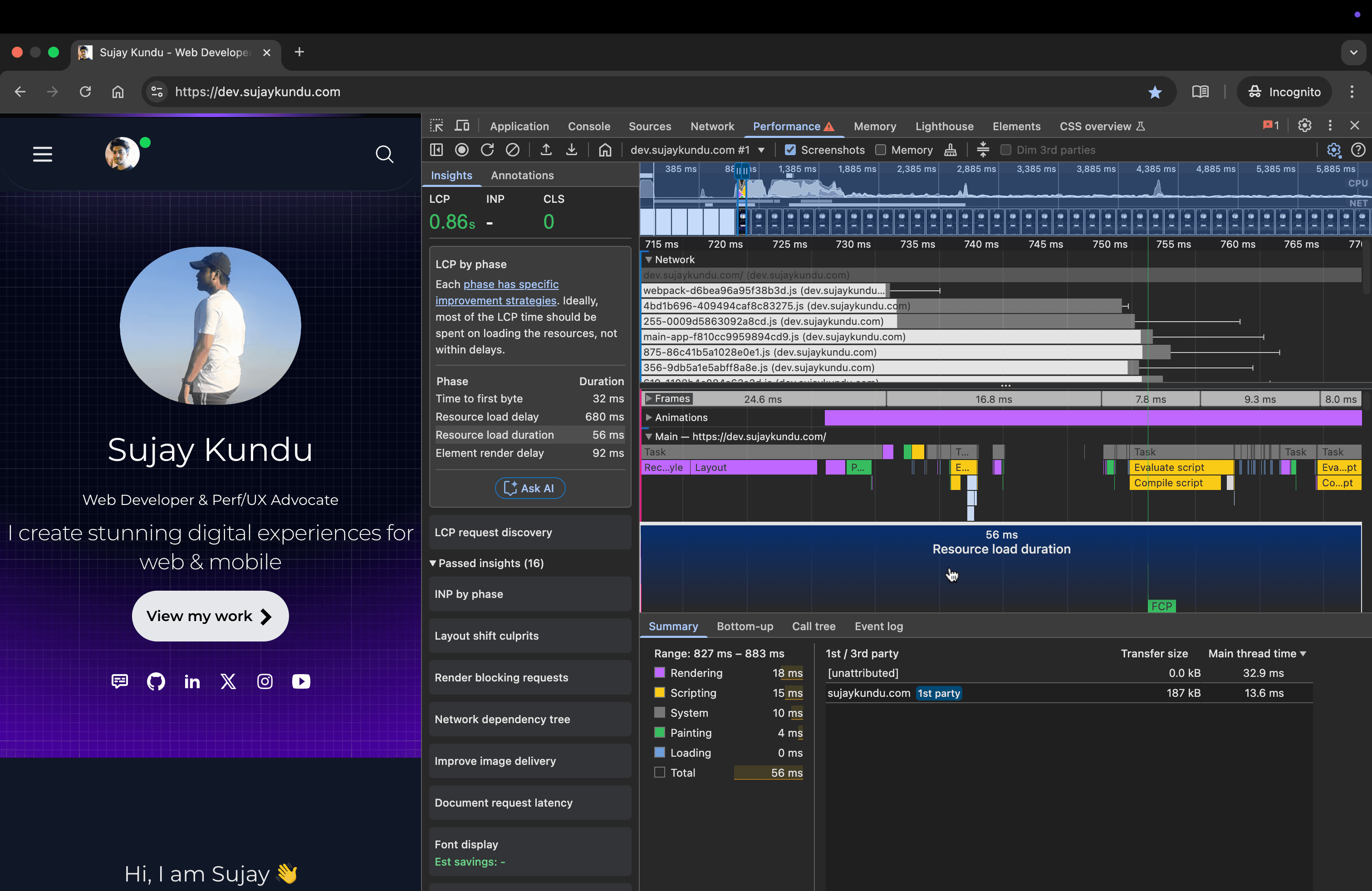
Task: Enable Dim 3rd parties checkbox
Action: [1006, 150]
